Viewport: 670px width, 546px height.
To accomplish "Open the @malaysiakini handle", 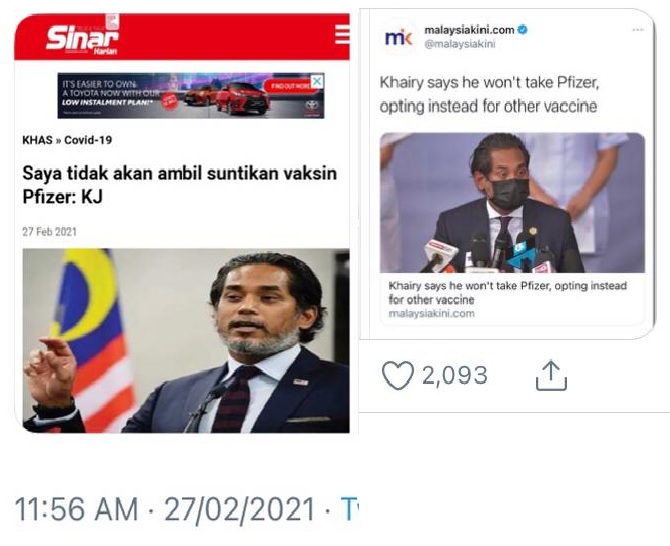I will (x=459, y=44).
